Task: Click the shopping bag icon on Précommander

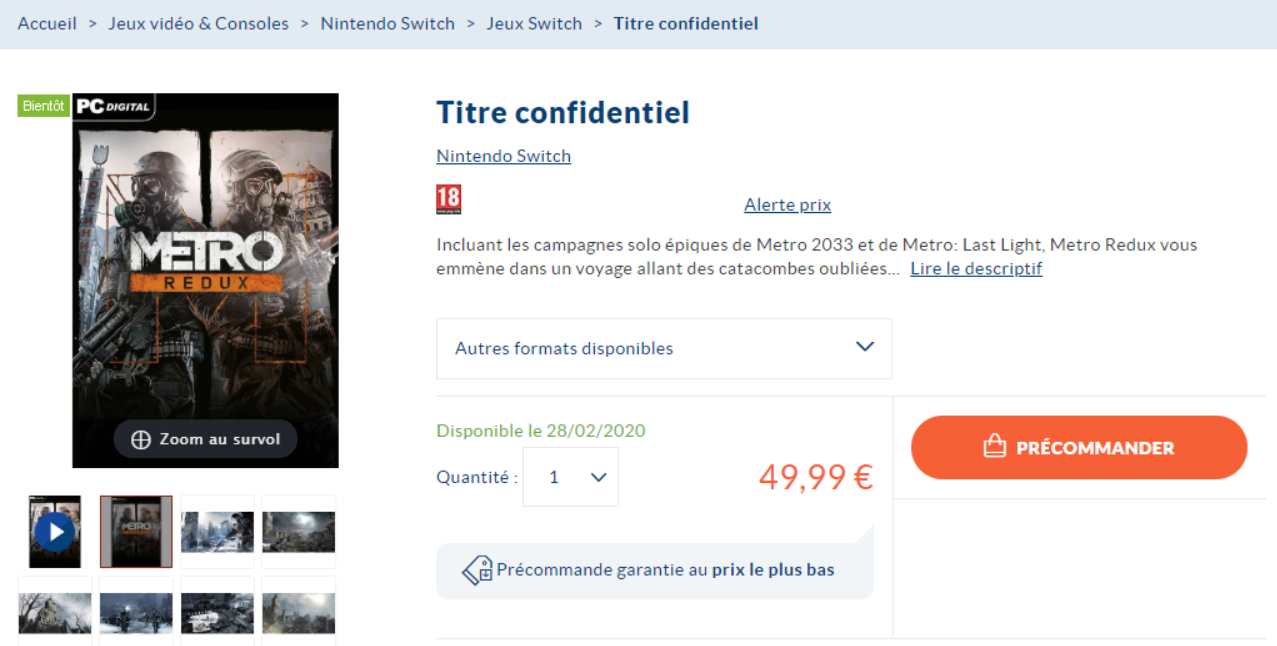Action: (x=994, y=447)
